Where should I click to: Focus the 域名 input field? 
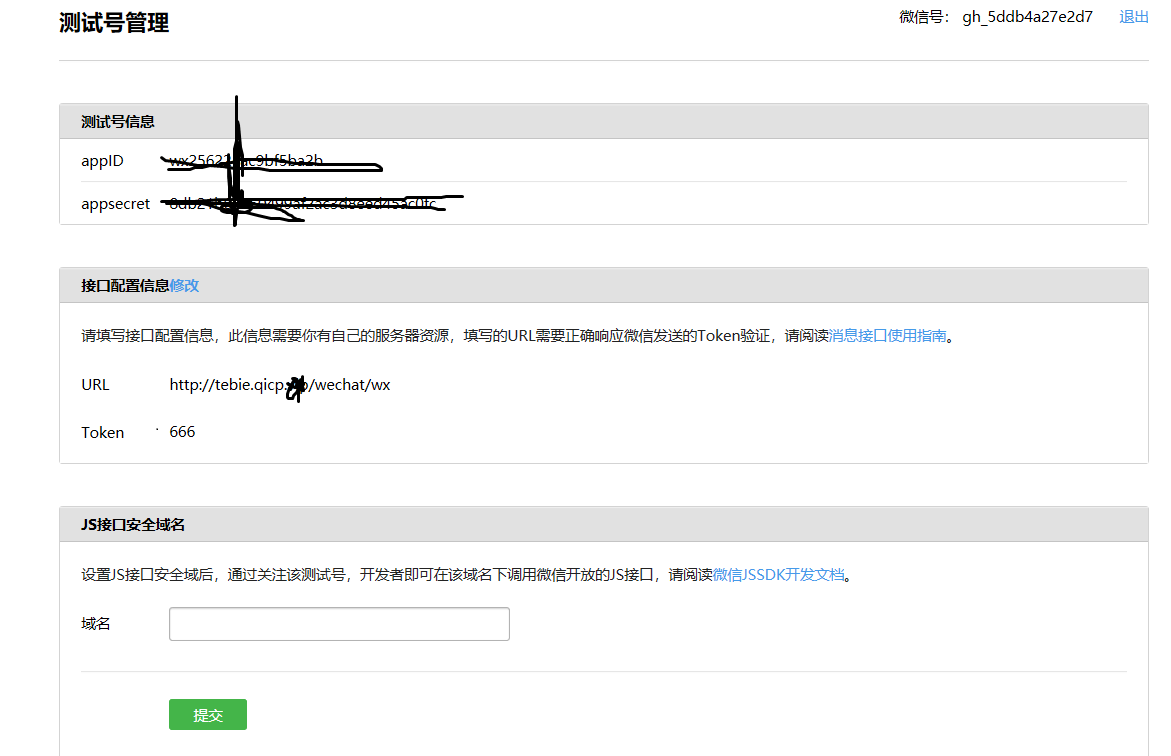[x=339, y=624]
